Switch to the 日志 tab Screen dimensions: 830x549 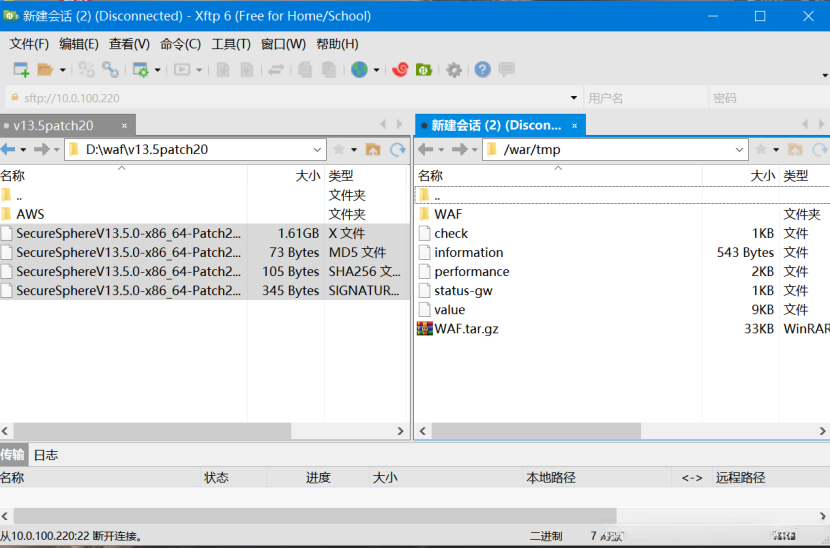(46, 455)
